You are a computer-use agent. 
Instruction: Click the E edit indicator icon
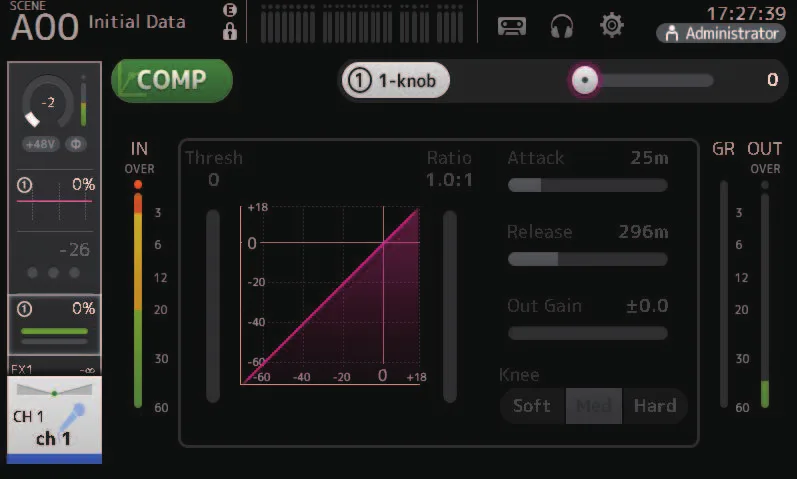(x=230, y=10)
